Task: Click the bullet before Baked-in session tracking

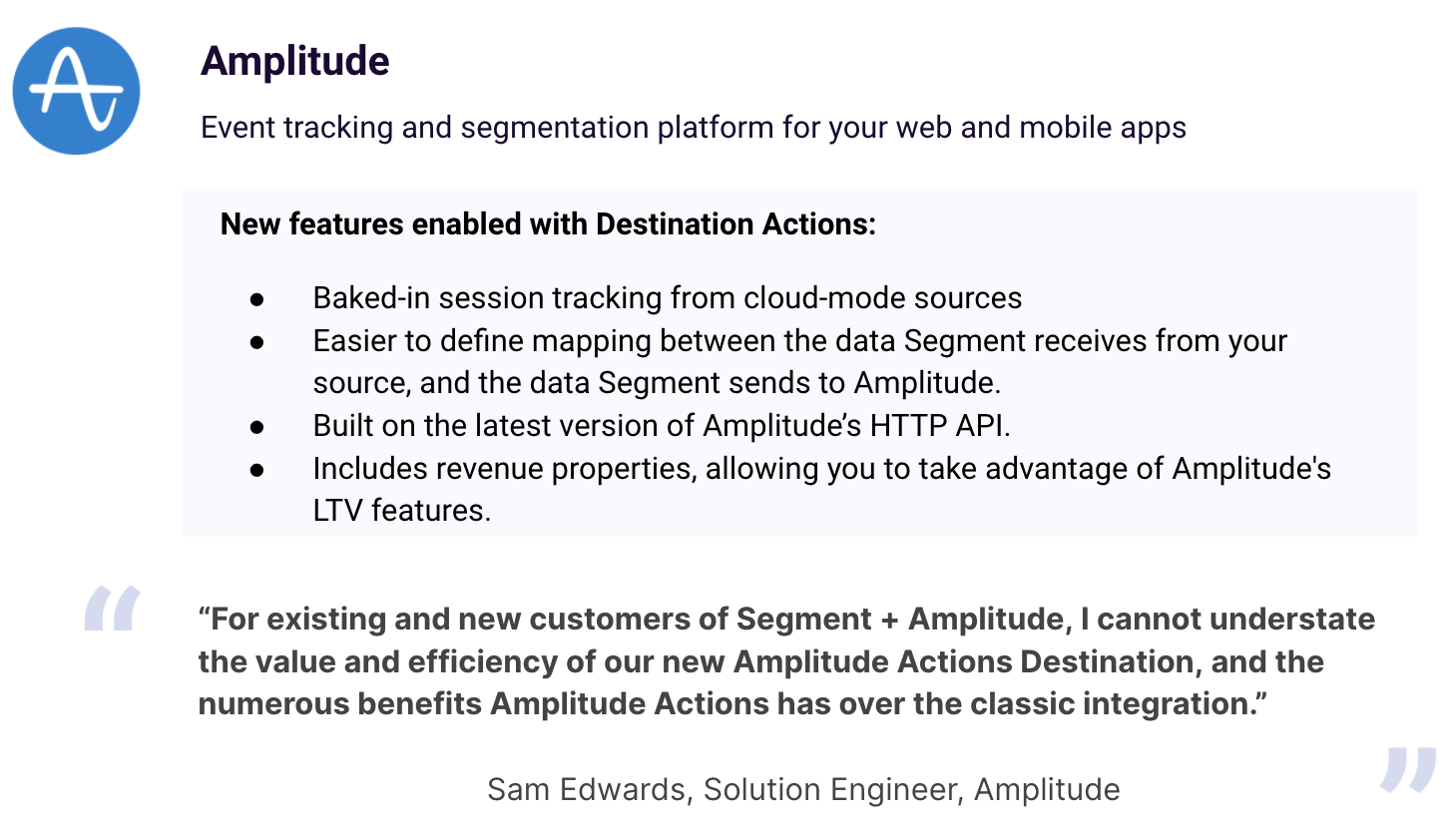Action: (257, 298)
